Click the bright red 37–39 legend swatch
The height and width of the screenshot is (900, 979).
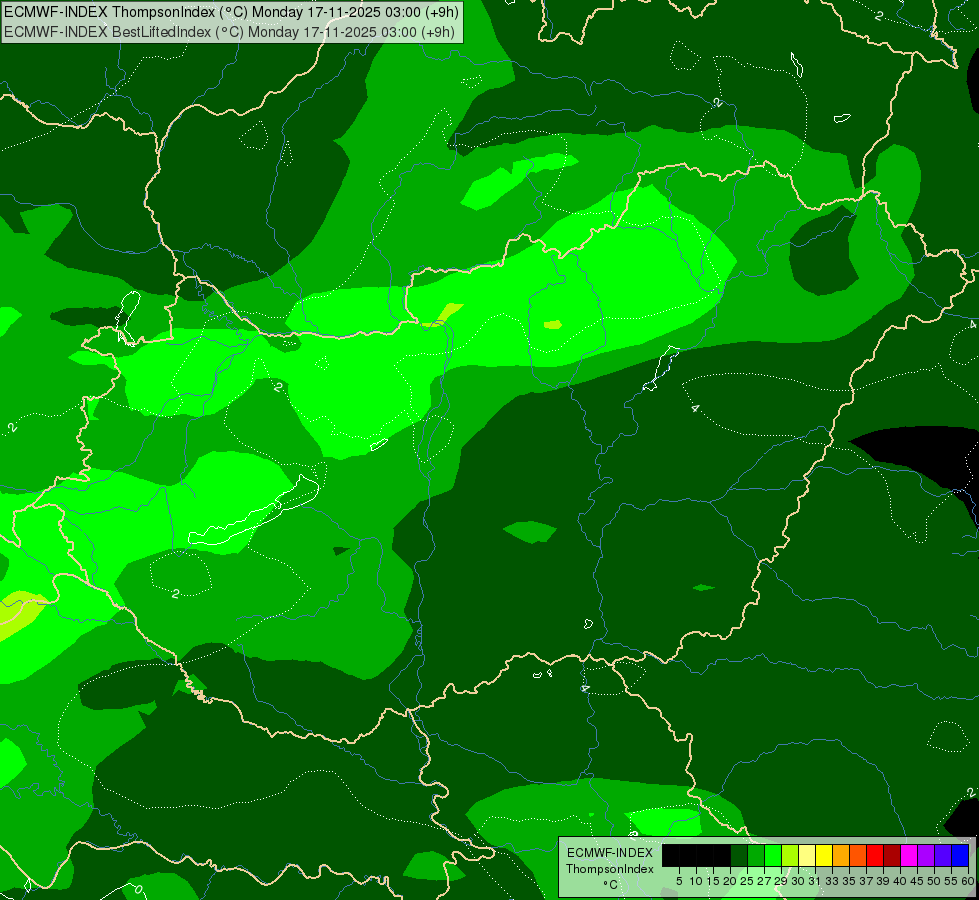click(875, 855)
